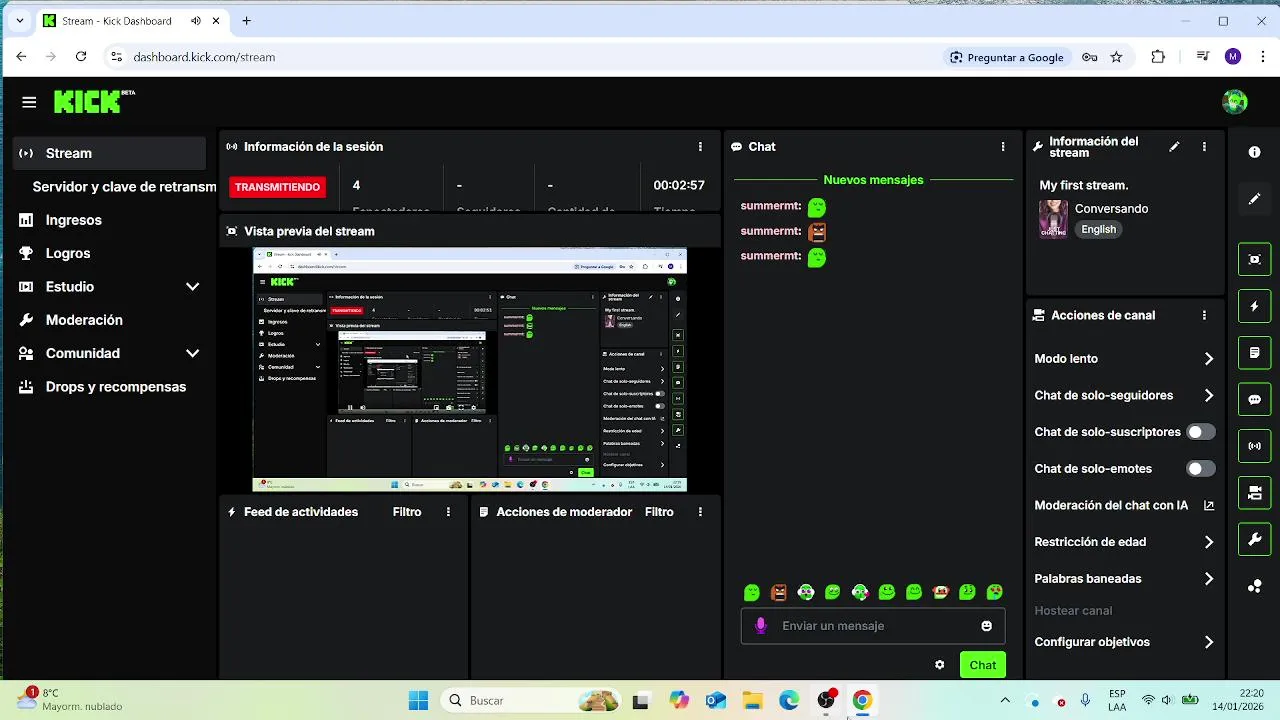1280x720 pixels.
Task: Click the three-dots icon at rail bottom
Action: point(1254,587)
